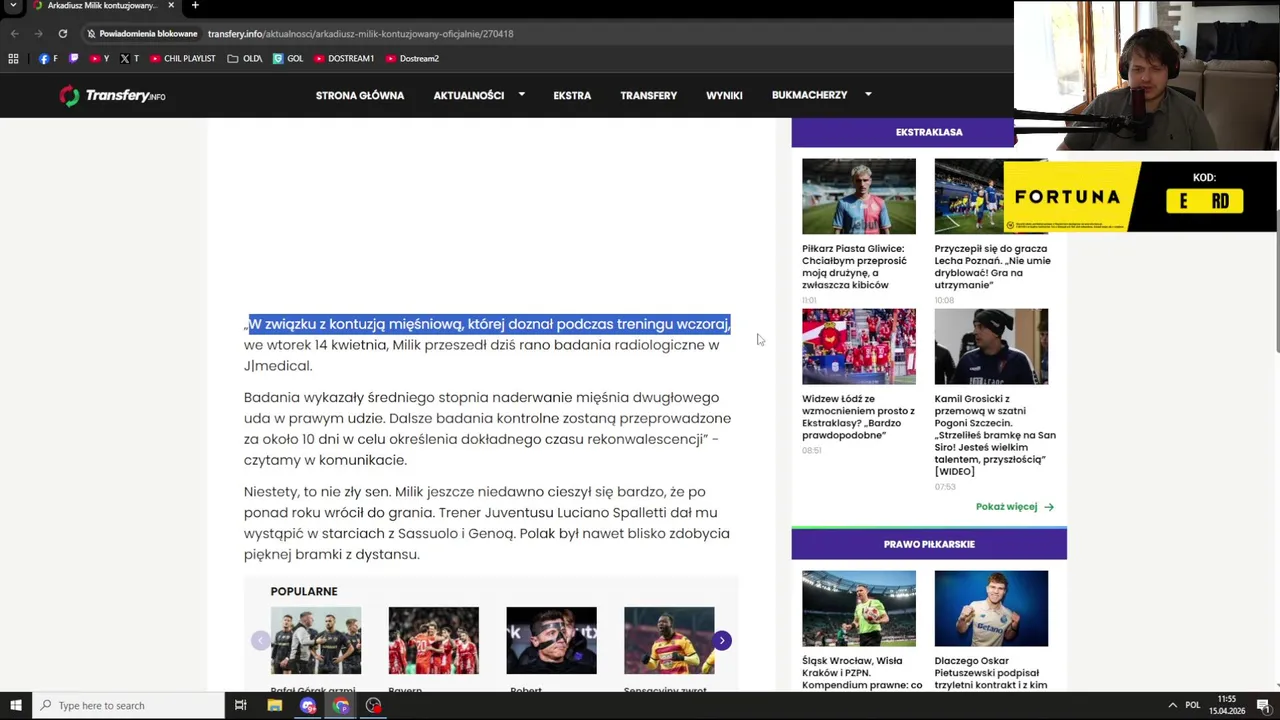Image resolution: width=1280 pixels, height=720 pixels.
Task: Open the GOL bookmark
Action: point(288,59)
